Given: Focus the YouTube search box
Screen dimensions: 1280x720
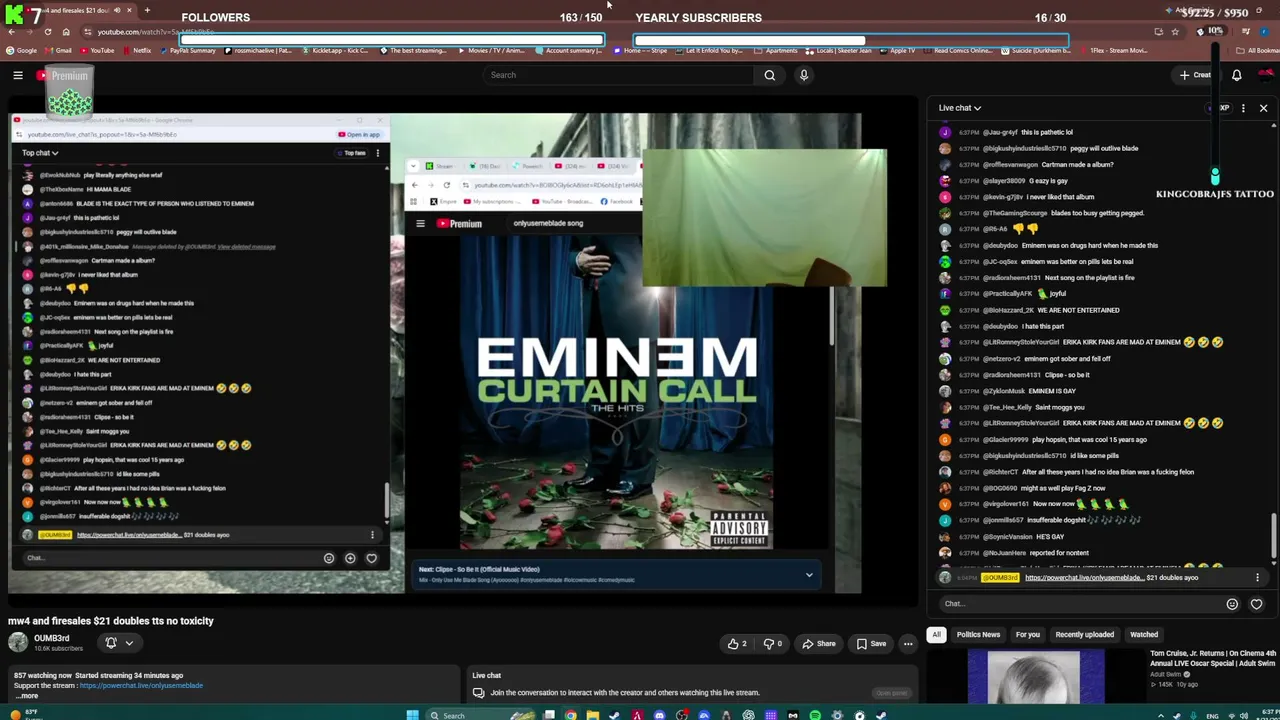Looking at the screenshot, I should pyautogui.click(x=618, y=75).
